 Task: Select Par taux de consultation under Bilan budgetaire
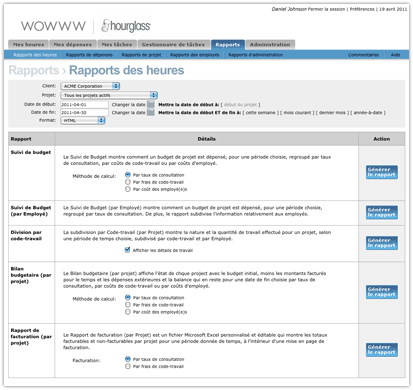[128, 297]
